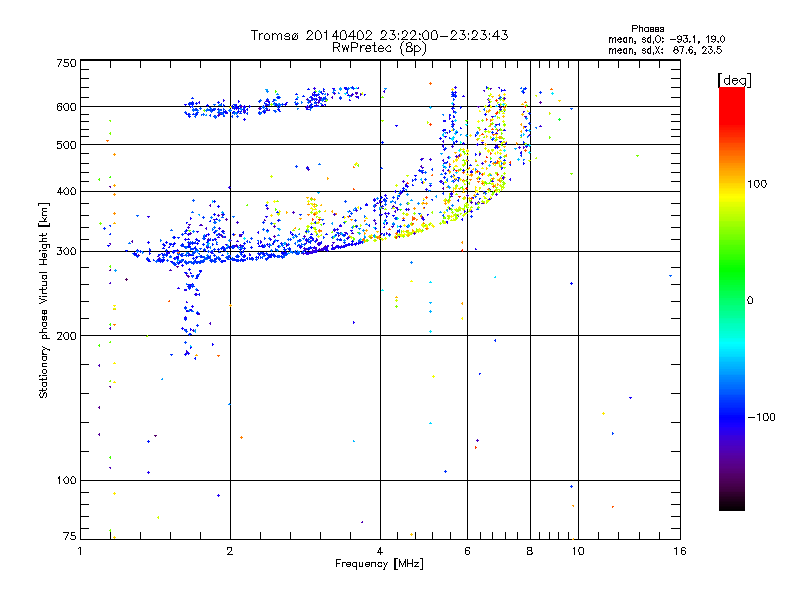Click y-axis tick label "600"
Image resolution: width=800 pixels, height=600 pixels.
click(x=67, y=107)
